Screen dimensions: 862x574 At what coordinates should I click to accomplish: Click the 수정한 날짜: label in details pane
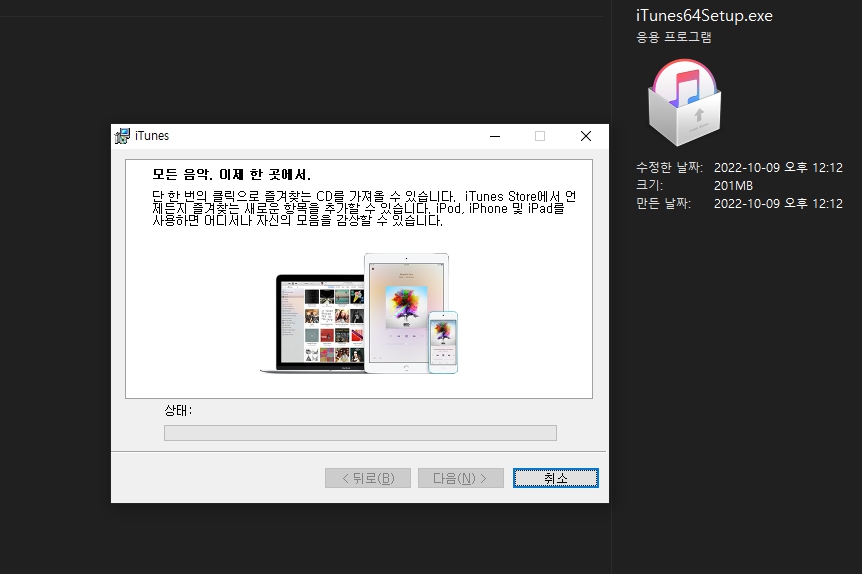(x=670, y=168)
